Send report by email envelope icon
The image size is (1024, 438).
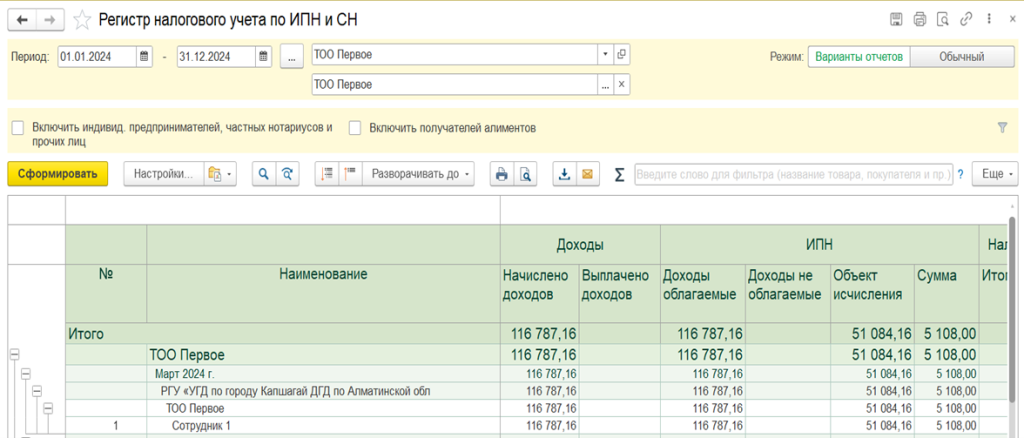tap(587, 174)
